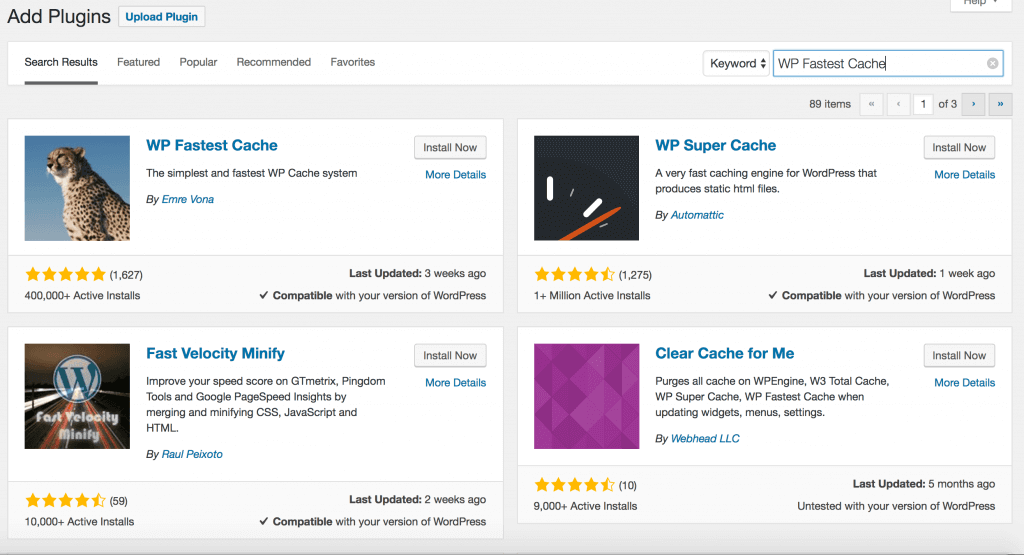Switch to the Popular tab

coord(198,62)
